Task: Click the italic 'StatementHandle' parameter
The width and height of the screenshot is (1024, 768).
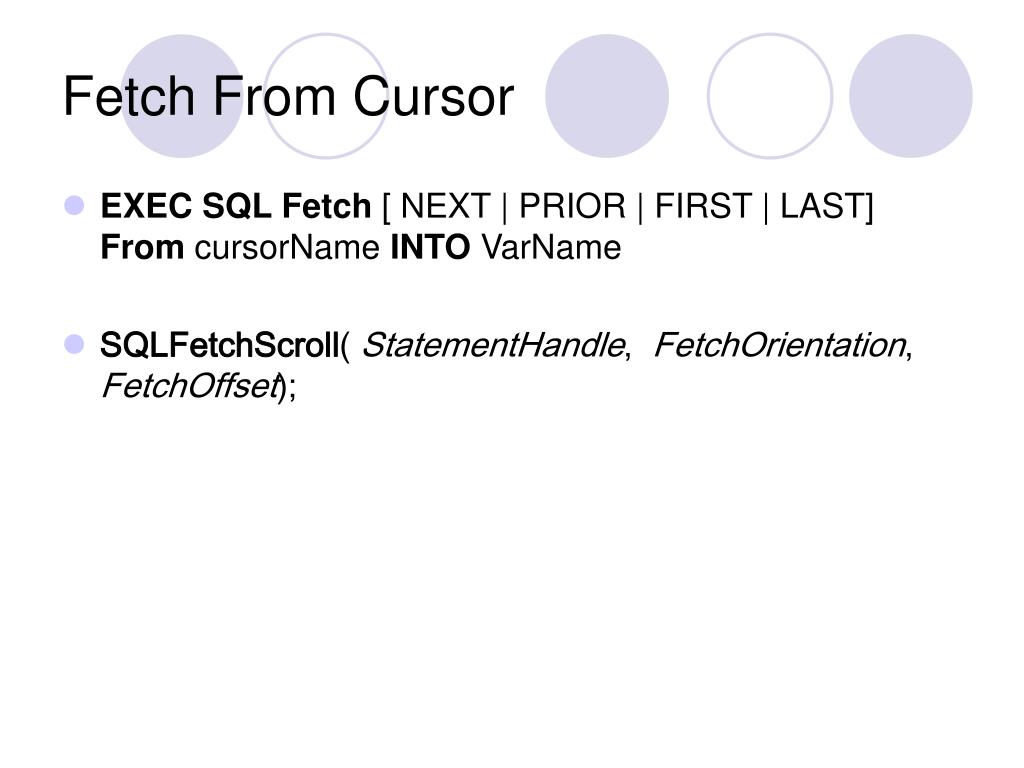Action: point(494,345)
